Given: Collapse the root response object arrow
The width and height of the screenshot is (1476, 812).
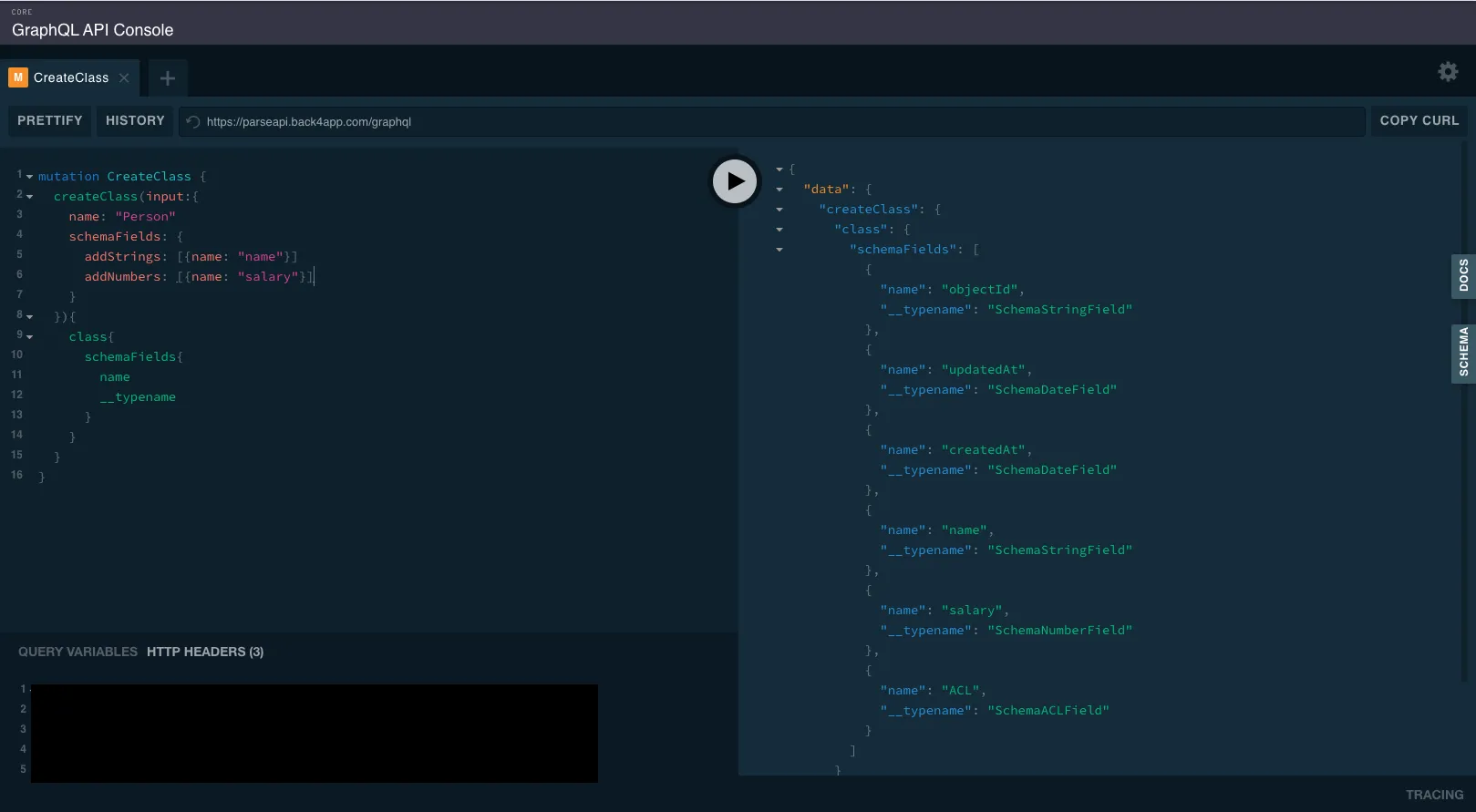Looking at the screenshot, I should click(x=779, y=170).
